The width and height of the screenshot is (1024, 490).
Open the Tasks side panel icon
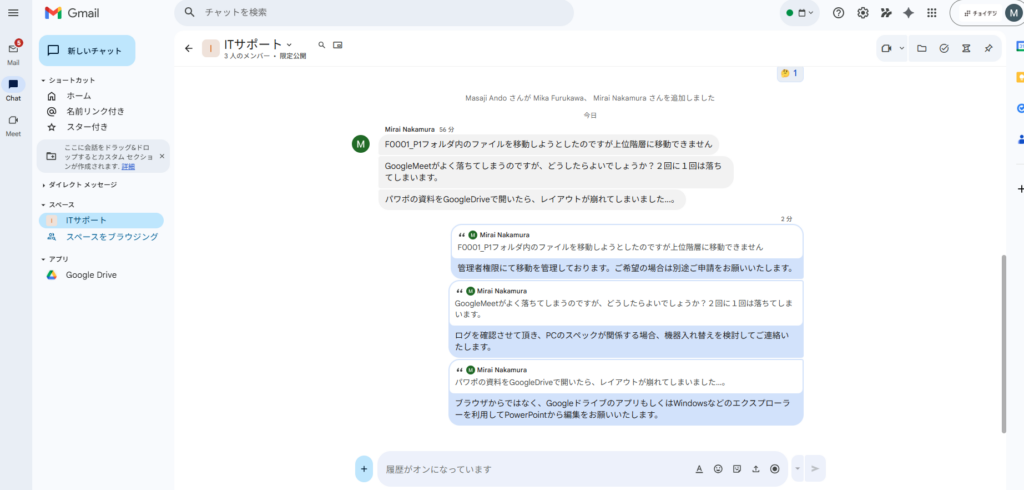tap(1019, 108)
